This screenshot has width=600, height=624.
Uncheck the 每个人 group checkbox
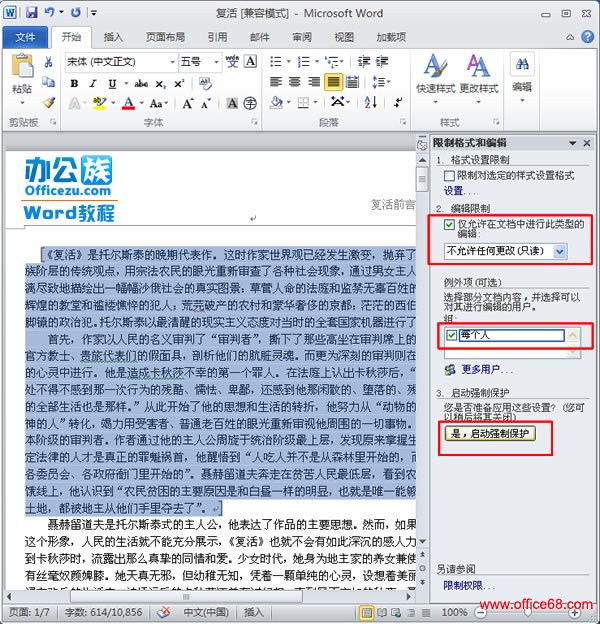click(453, 335)
